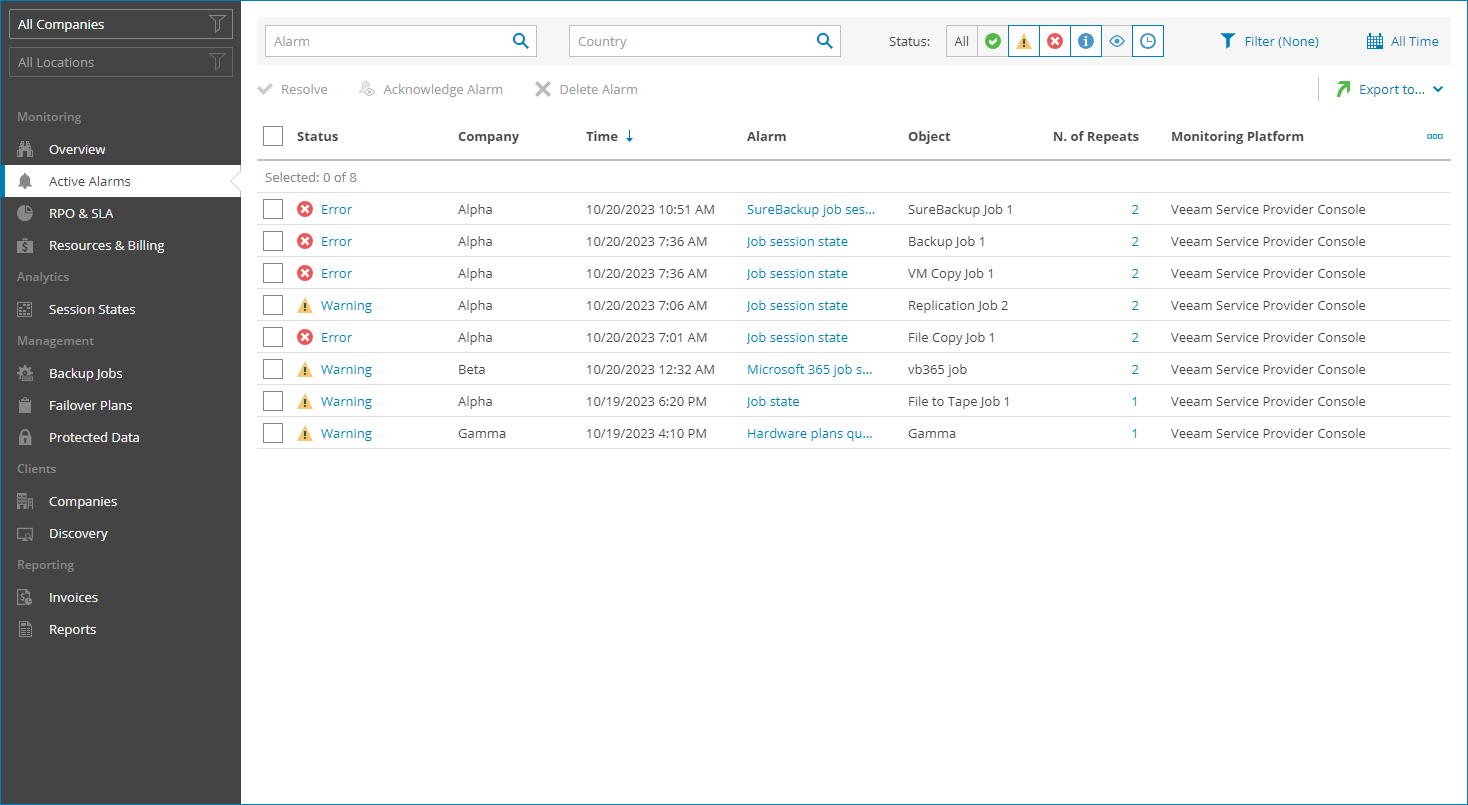
Task: Open the All Time period selector
Action: (x=1403, y=41)
